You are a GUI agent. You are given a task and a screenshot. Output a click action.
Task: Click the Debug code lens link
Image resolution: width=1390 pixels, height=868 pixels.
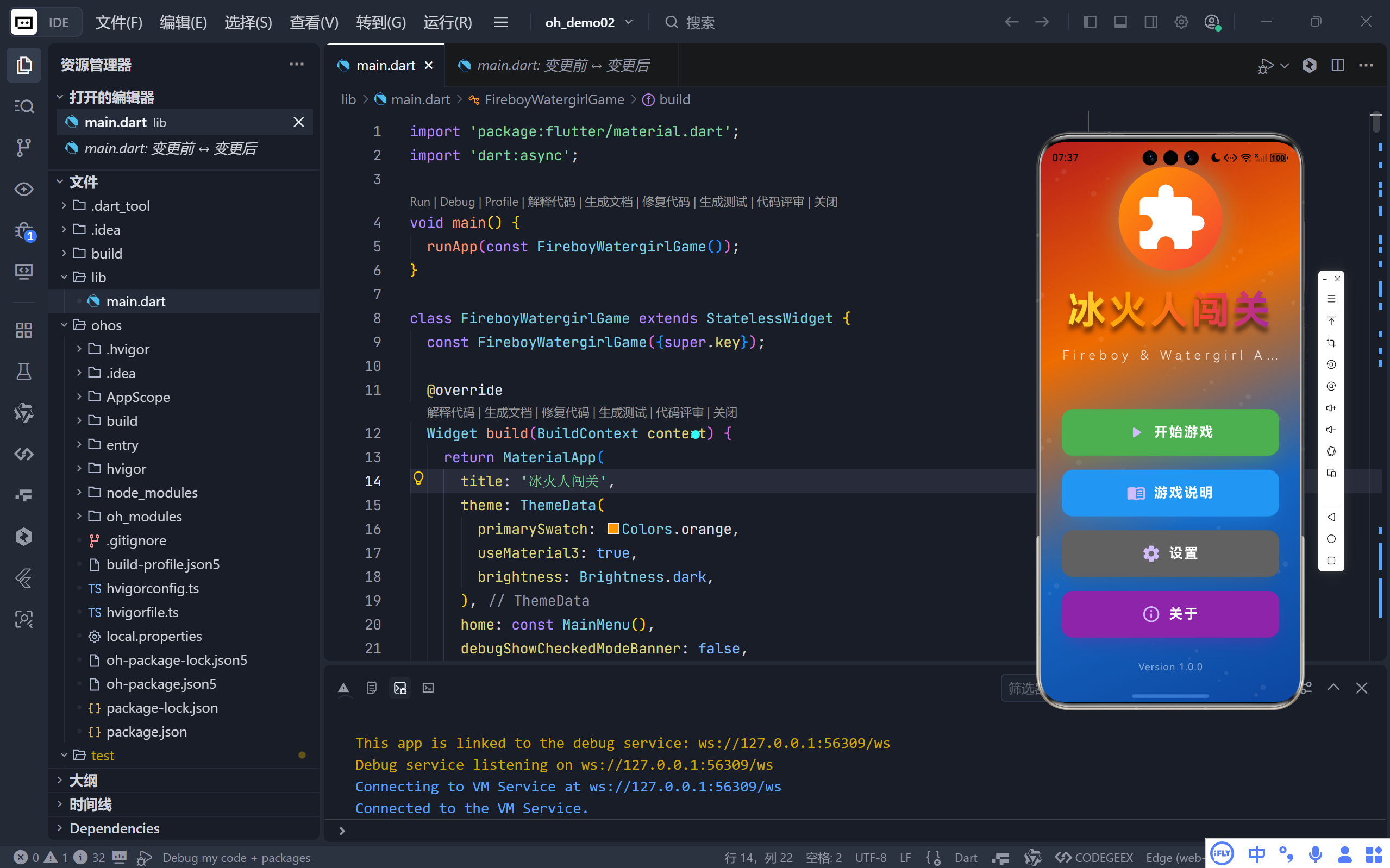(457, 202)
